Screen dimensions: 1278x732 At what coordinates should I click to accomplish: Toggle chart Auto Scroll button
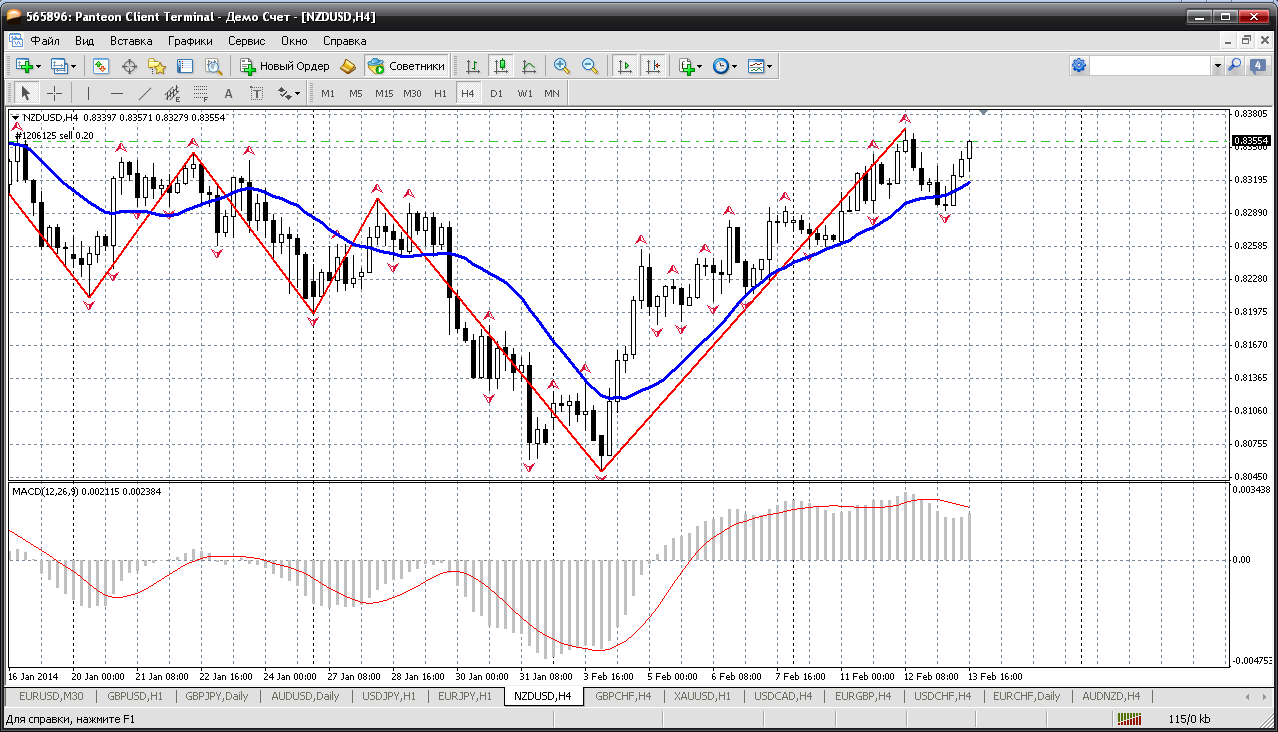pyautogui.click(x=625, y=66)
